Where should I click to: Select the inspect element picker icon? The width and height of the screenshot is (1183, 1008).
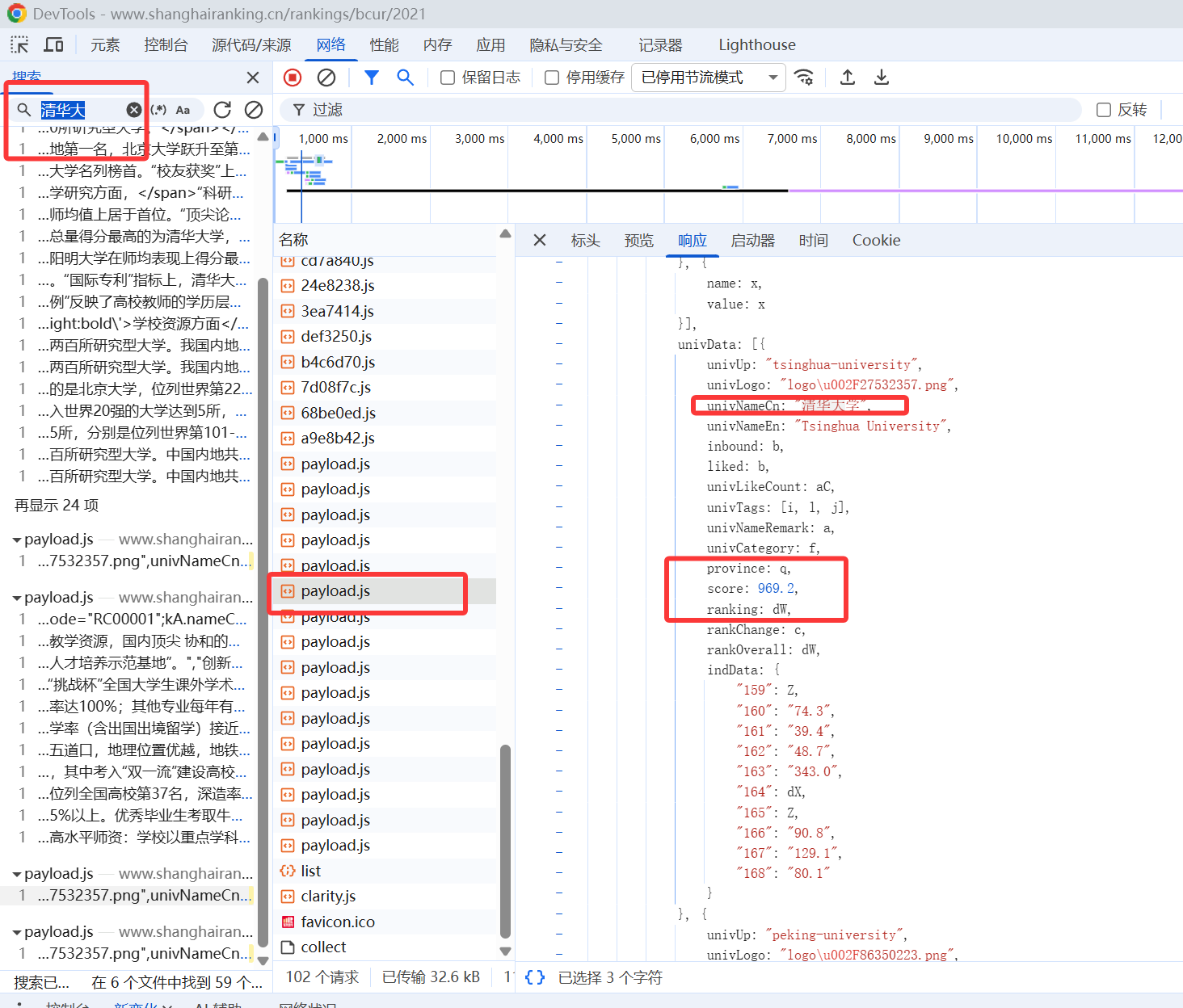pos(19,44)
